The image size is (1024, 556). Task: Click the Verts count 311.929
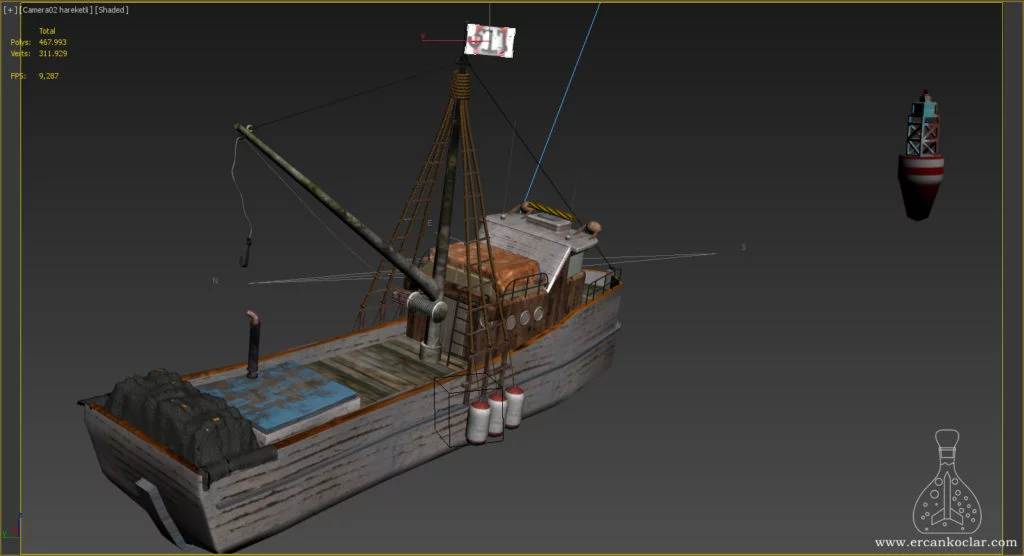[x=52, y=54]
